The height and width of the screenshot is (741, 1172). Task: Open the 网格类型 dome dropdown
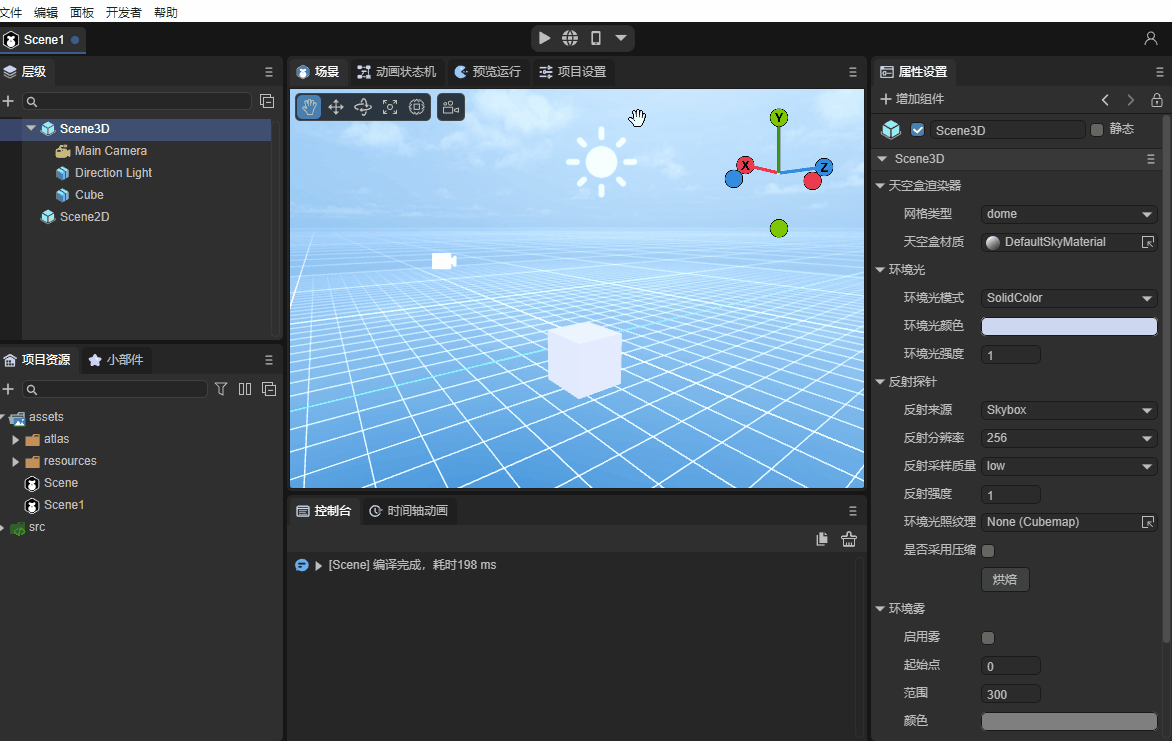(1068, 214)
